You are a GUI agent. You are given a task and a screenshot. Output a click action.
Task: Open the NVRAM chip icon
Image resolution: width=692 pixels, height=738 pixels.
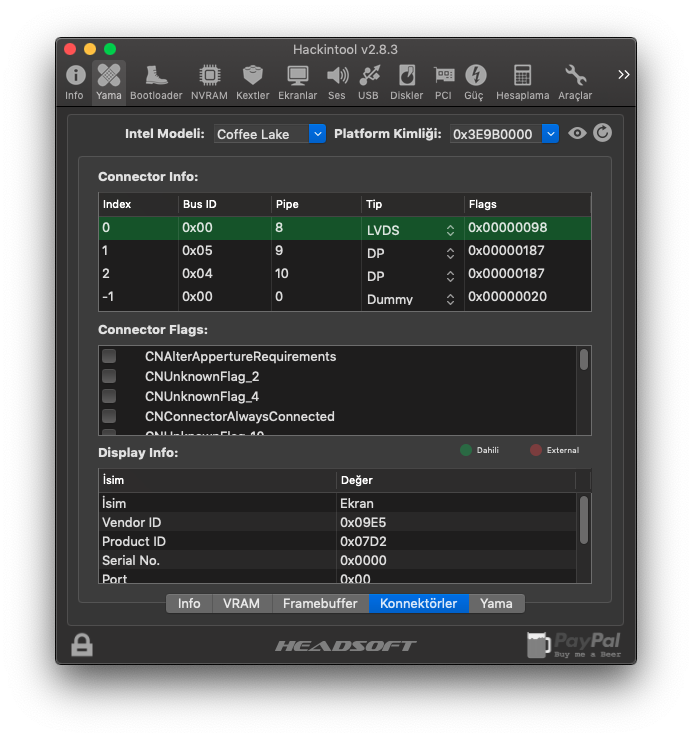tap(209, 81)
